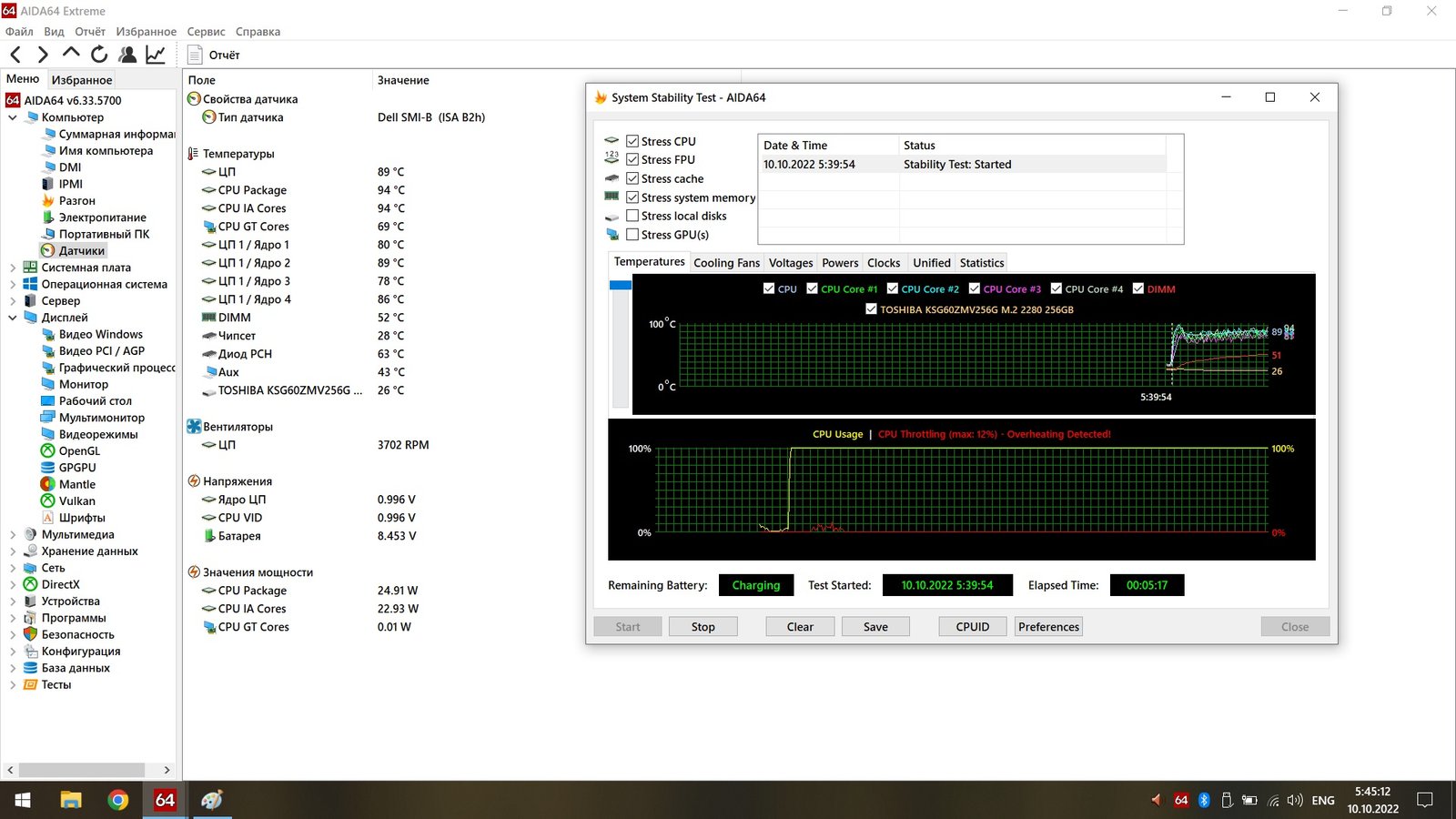The height and width of the screenshot is (819, 1456).
Task: Expand the Системная плата tree node
Action: (x=13, y=268)
